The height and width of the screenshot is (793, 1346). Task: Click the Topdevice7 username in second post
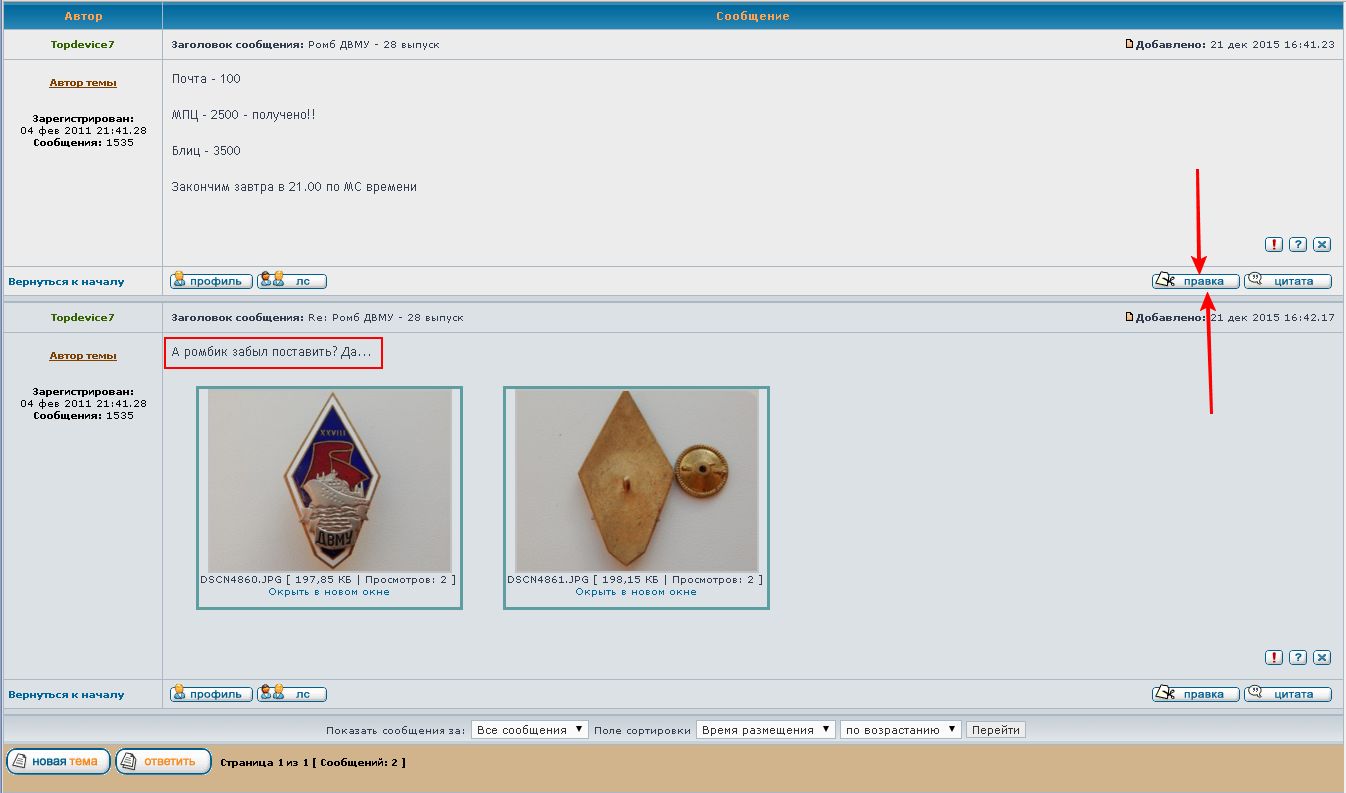[x=83, y=317]
